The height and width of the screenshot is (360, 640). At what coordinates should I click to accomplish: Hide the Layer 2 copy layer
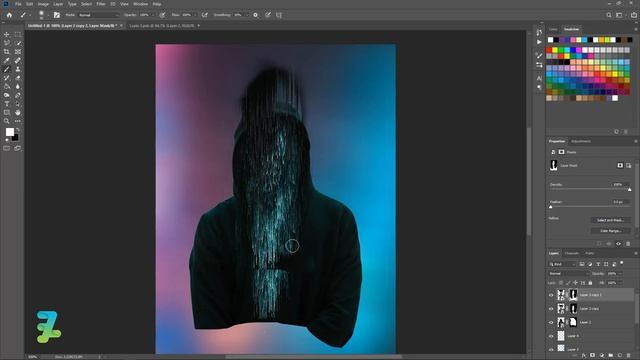(x=551, y=309)
